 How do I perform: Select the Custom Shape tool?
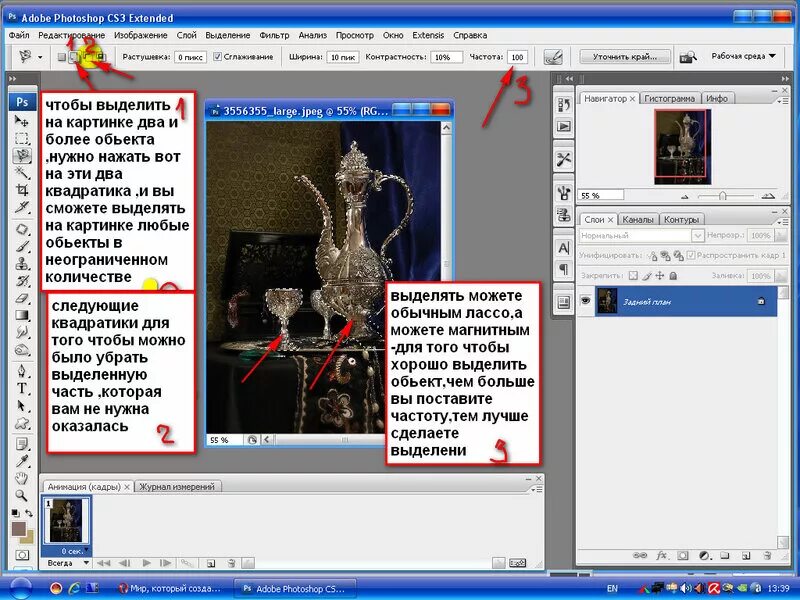coord(21,423)
